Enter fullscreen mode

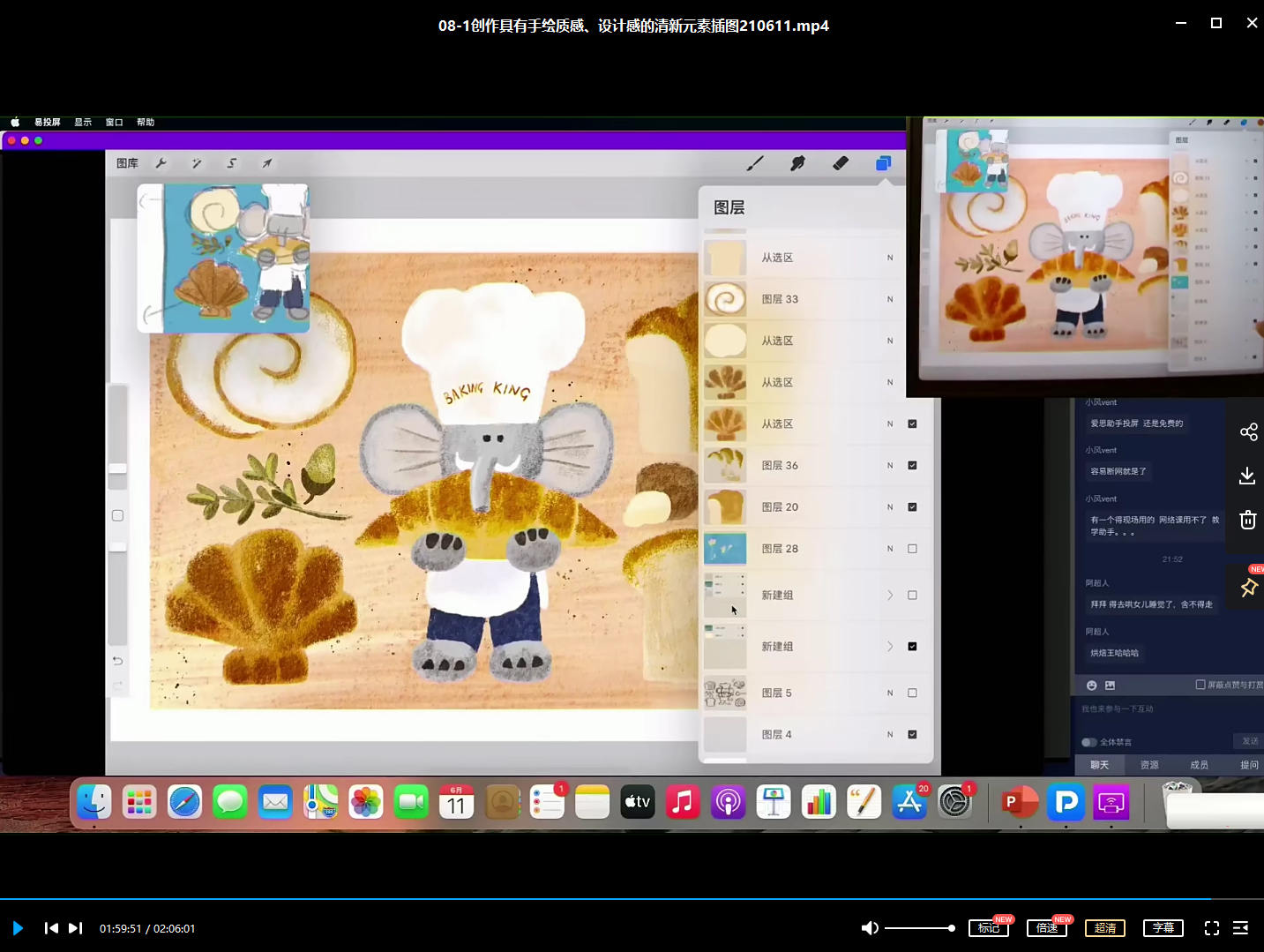click(1212, 928)
